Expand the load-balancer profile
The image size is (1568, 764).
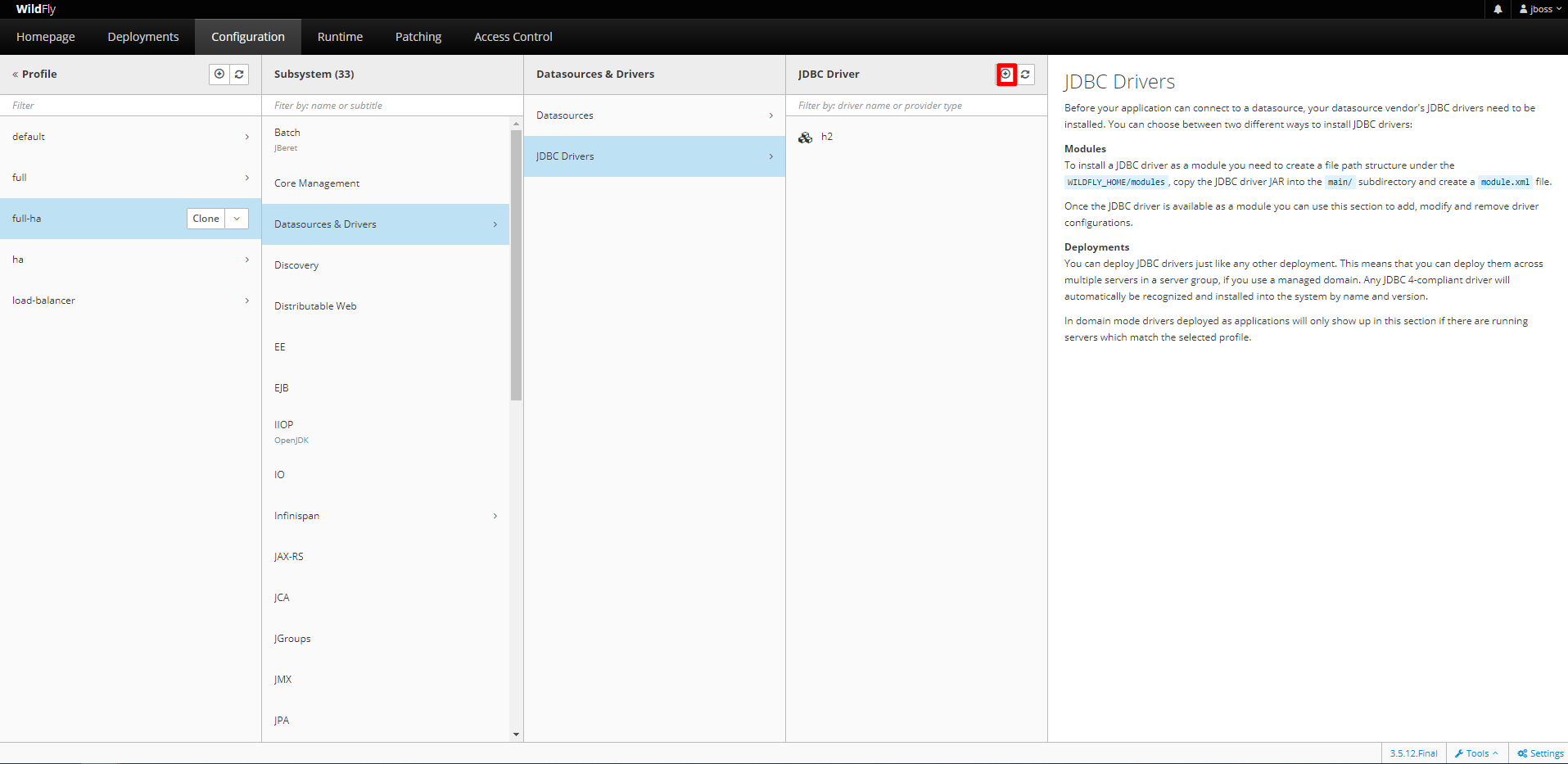[x=247, y=301]
